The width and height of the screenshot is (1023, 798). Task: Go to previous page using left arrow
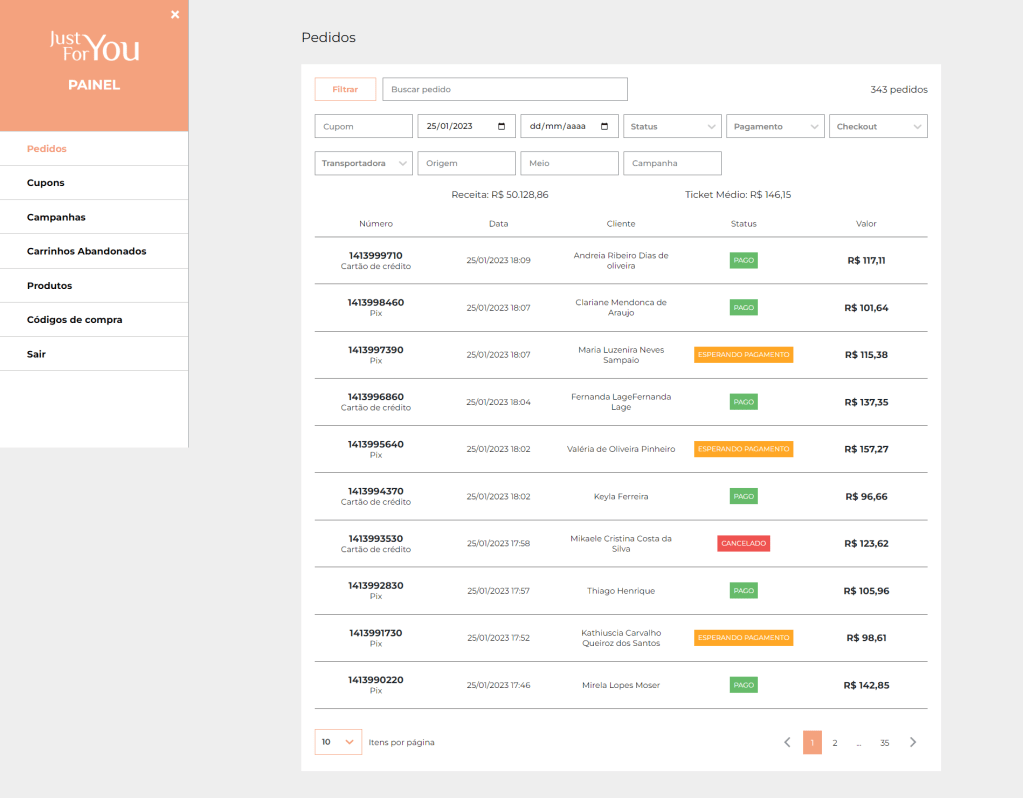tap(787, 743)
